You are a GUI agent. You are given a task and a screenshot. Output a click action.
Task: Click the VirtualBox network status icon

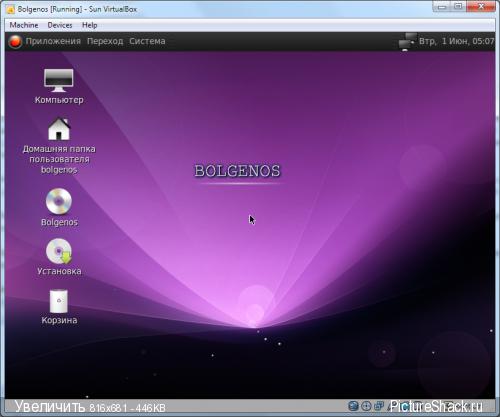379,406
